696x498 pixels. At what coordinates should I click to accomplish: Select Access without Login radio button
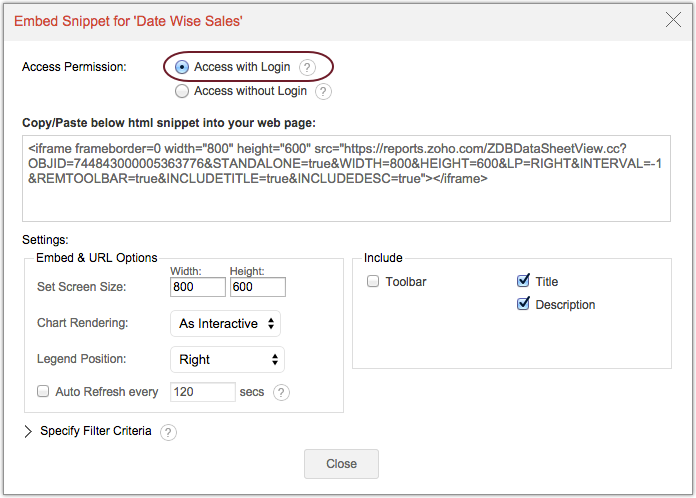[182, 91]
